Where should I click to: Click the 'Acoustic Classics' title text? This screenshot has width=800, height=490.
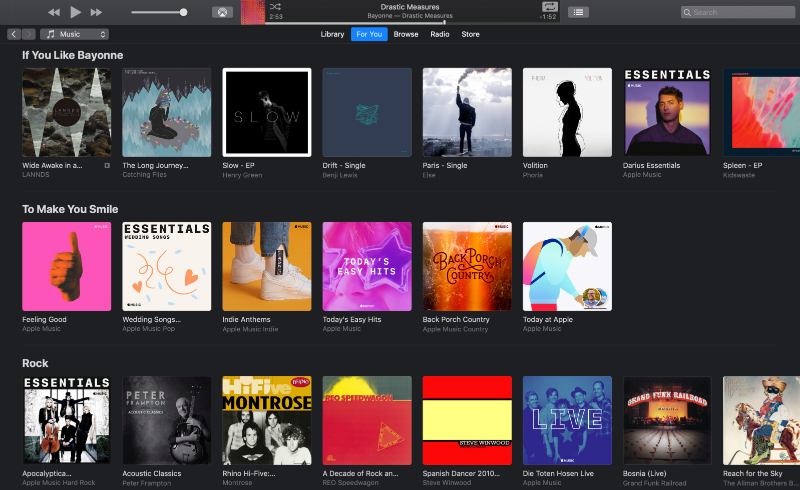click(152, 474)
